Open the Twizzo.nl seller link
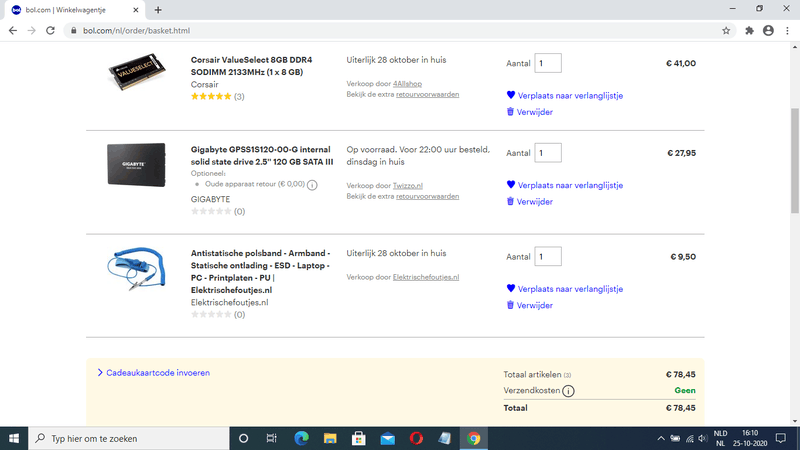 coord(408,186)
